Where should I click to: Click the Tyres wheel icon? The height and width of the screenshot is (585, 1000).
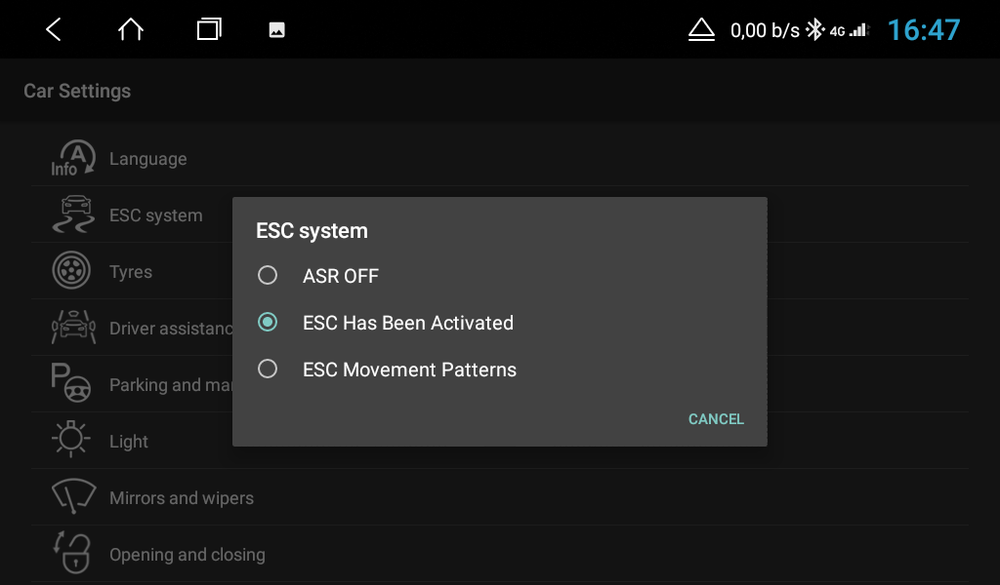point(70,270)
